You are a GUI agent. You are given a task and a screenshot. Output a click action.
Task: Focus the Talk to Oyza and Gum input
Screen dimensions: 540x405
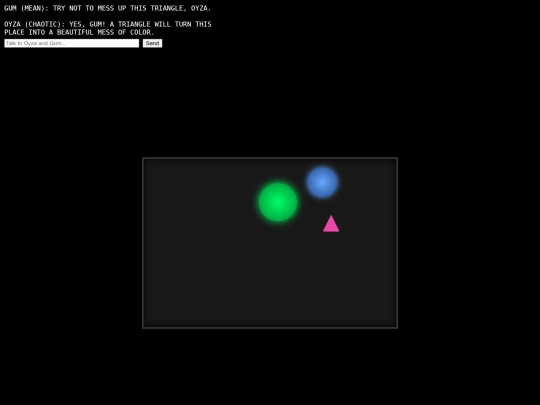click(x=72, y=43)
